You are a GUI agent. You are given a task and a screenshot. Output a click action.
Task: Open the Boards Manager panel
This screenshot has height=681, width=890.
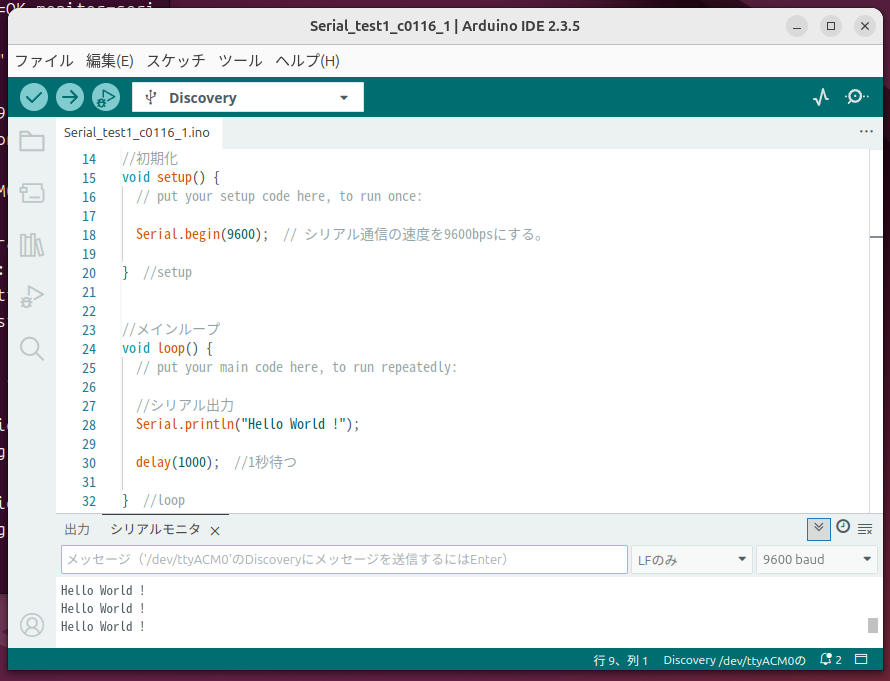31,193
